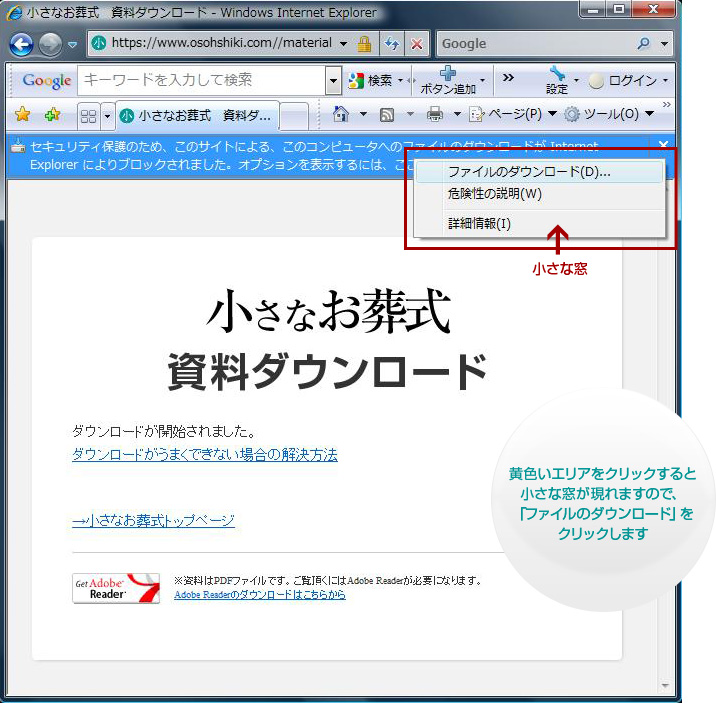Minimize the Internet Explorer window
Viewport: 716px width, 703px height.
click(594, 10)
